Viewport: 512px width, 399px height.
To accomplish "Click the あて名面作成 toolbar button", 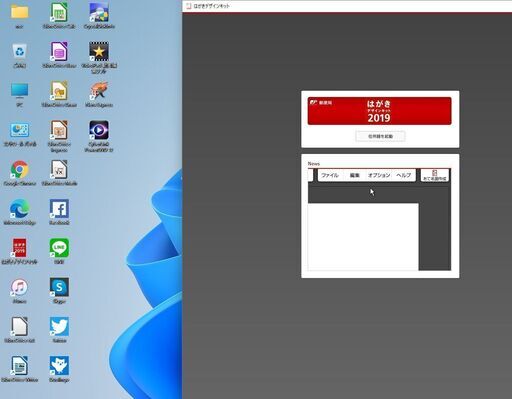I will pos(435,175).
